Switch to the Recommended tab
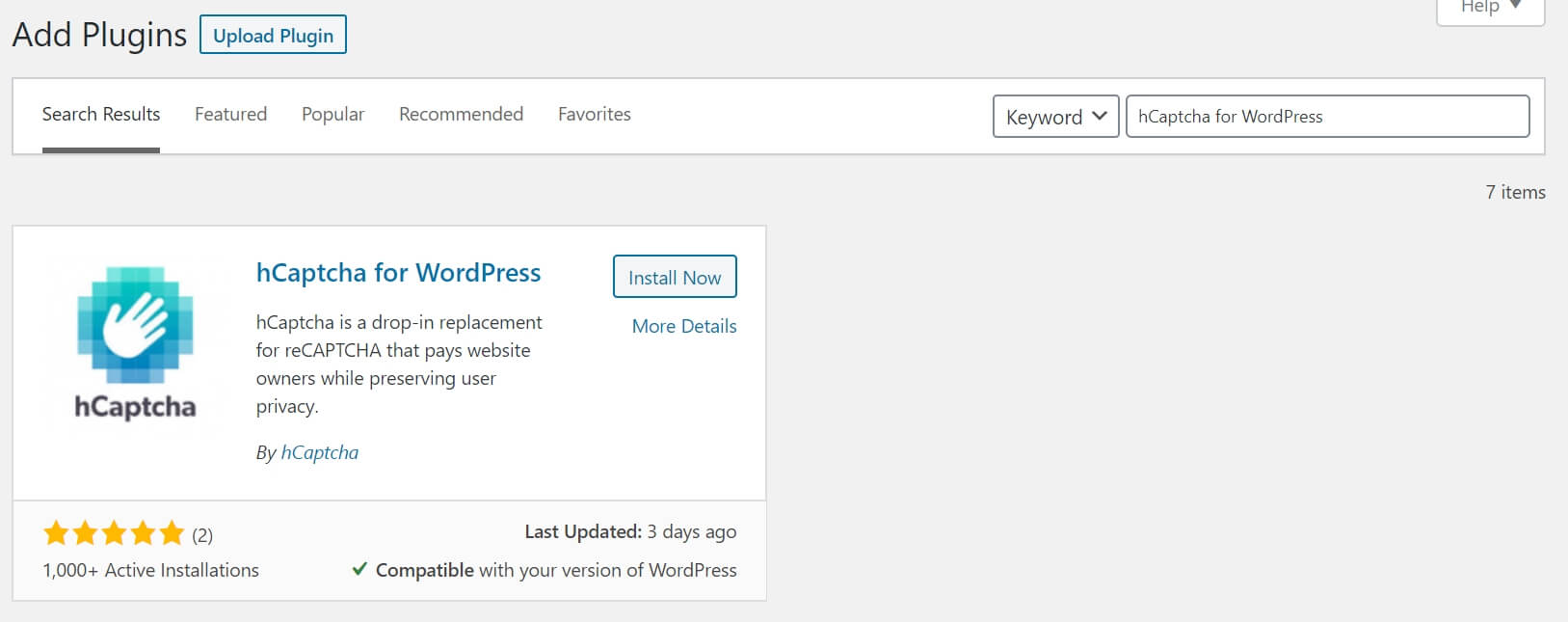The height and width of the screenshot is (622, 1568). pos(460,114)
